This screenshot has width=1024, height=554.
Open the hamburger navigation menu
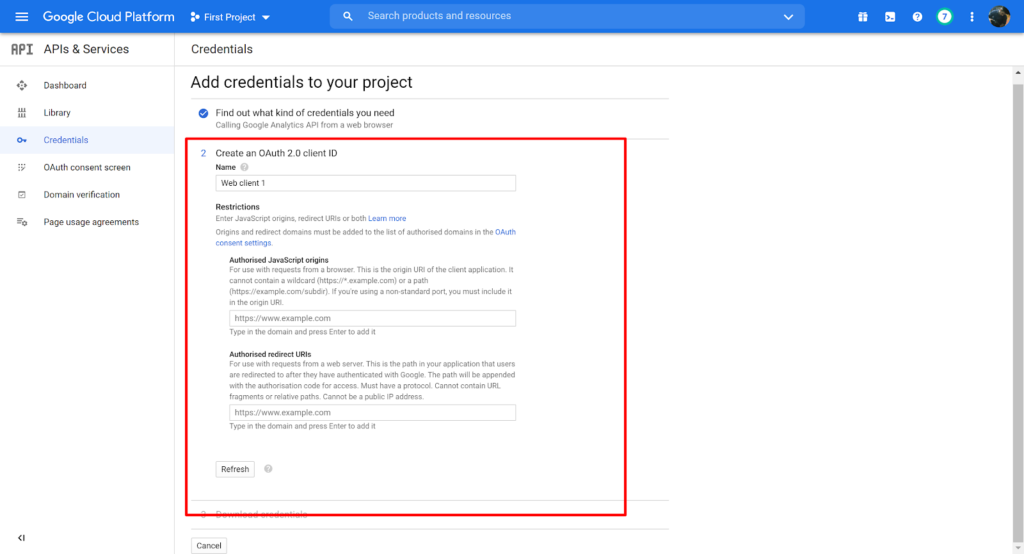click(x=22, y=17)
